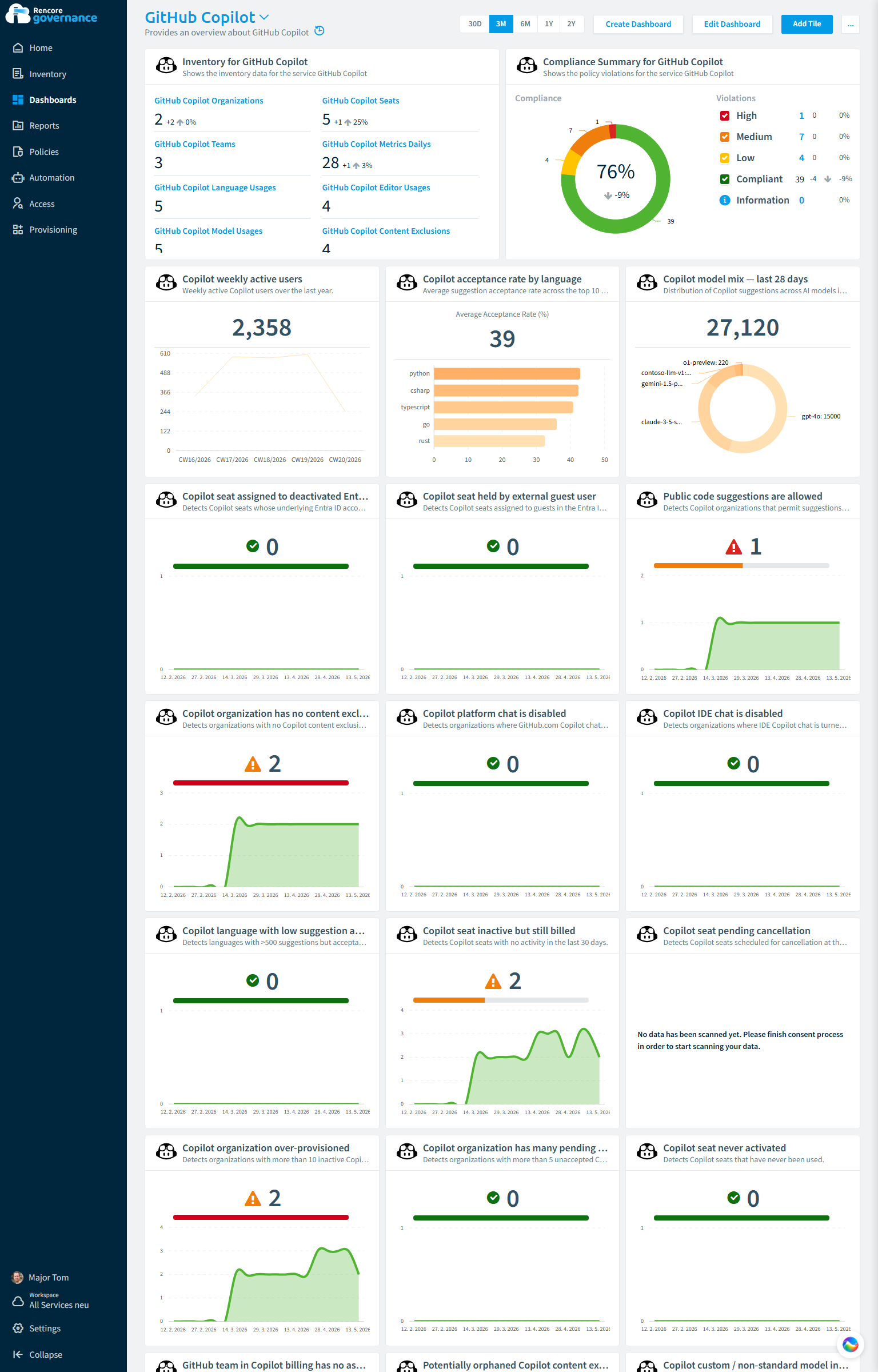Toggle the Low violations checkbox
The image size is (878, 1372).
coord(724,158)
